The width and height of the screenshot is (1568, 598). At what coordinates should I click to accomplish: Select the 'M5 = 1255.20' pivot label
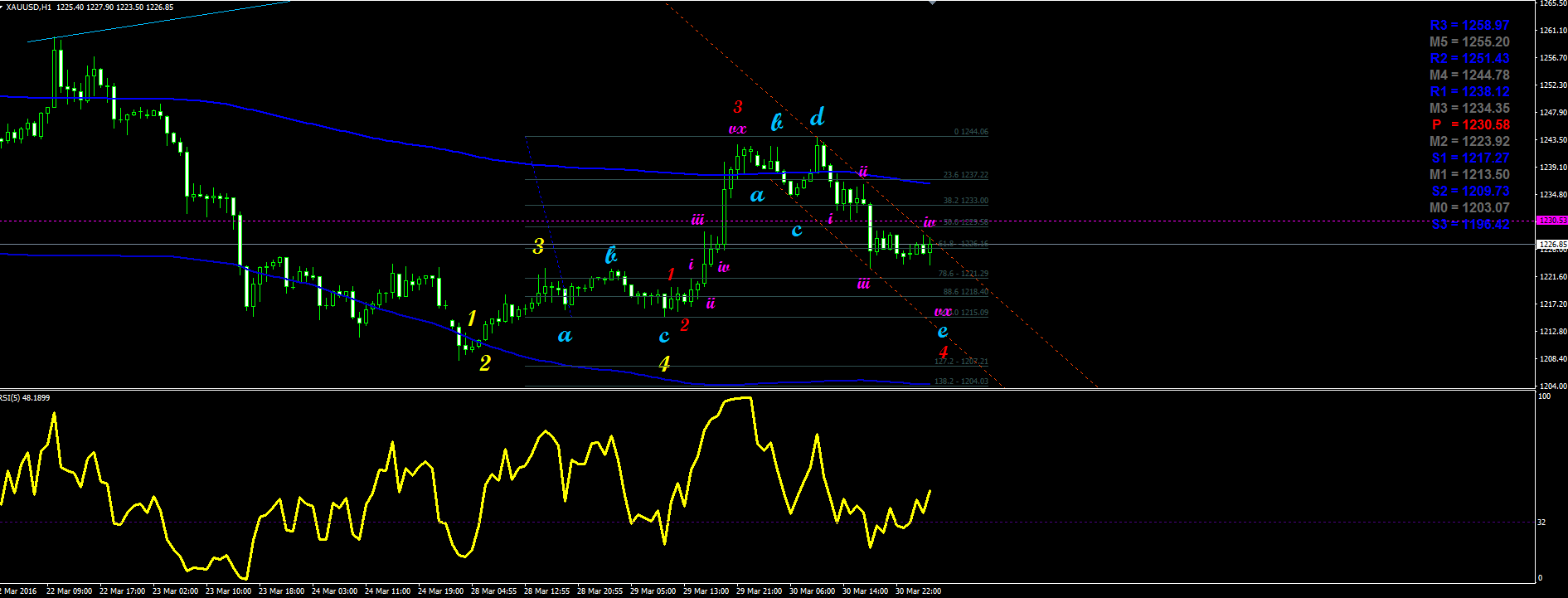coord(1469,42)
